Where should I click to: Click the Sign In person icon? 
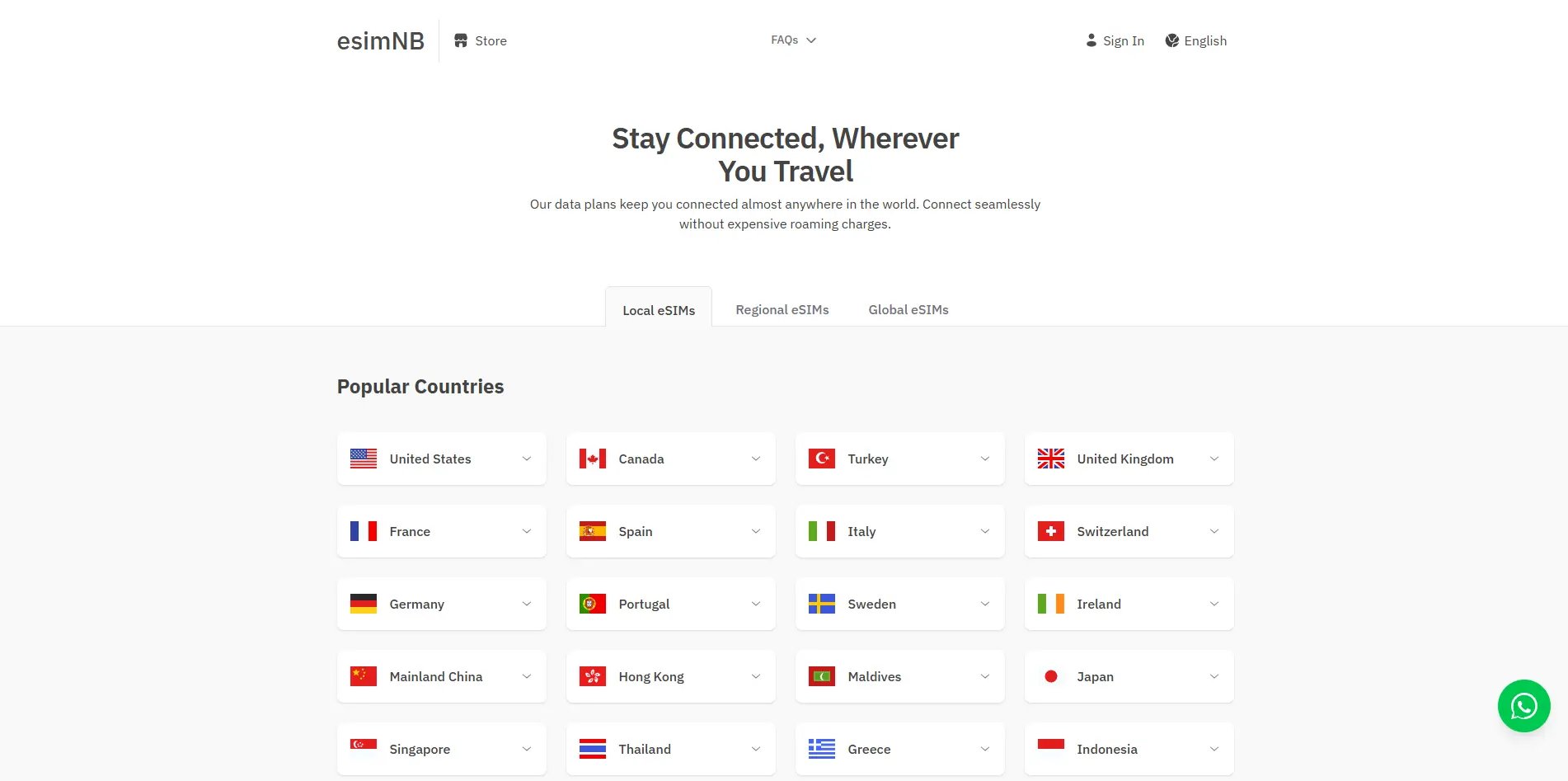click(1090, 40)
